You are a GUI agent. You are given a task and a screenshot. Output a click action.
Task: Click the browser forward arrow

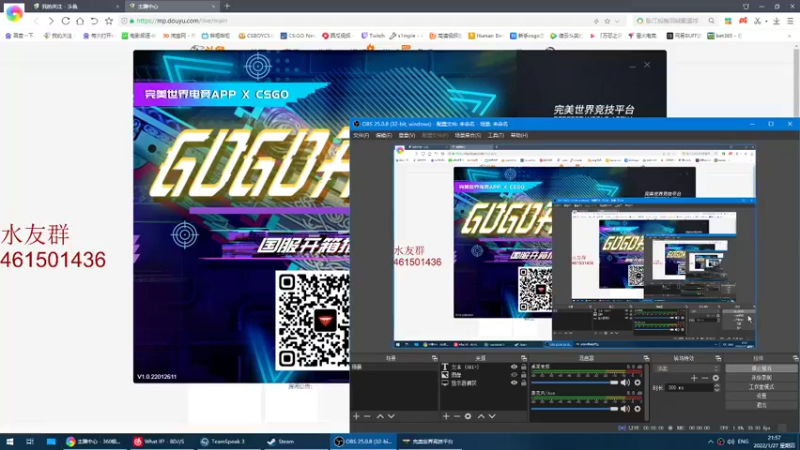51,21
